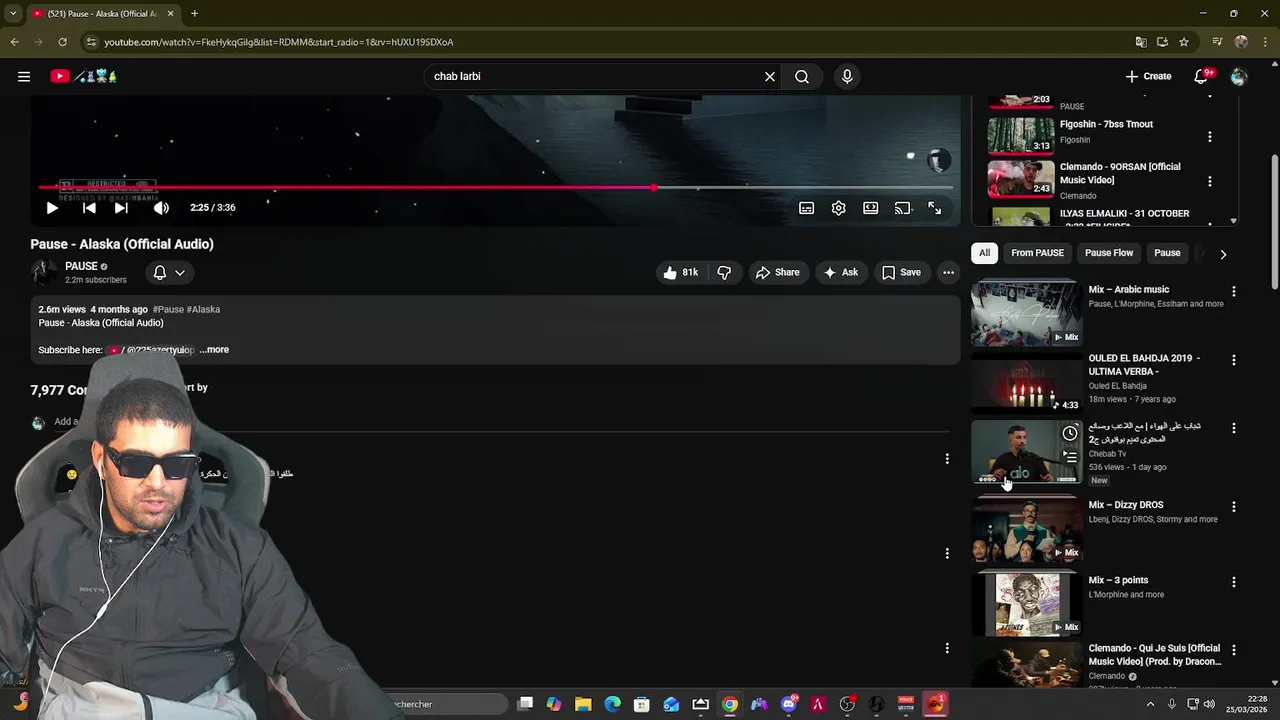Viewport: 1280px width, 720px height.
Task: Open the YouTube hamburger guide menu
Action: [24, 76]
